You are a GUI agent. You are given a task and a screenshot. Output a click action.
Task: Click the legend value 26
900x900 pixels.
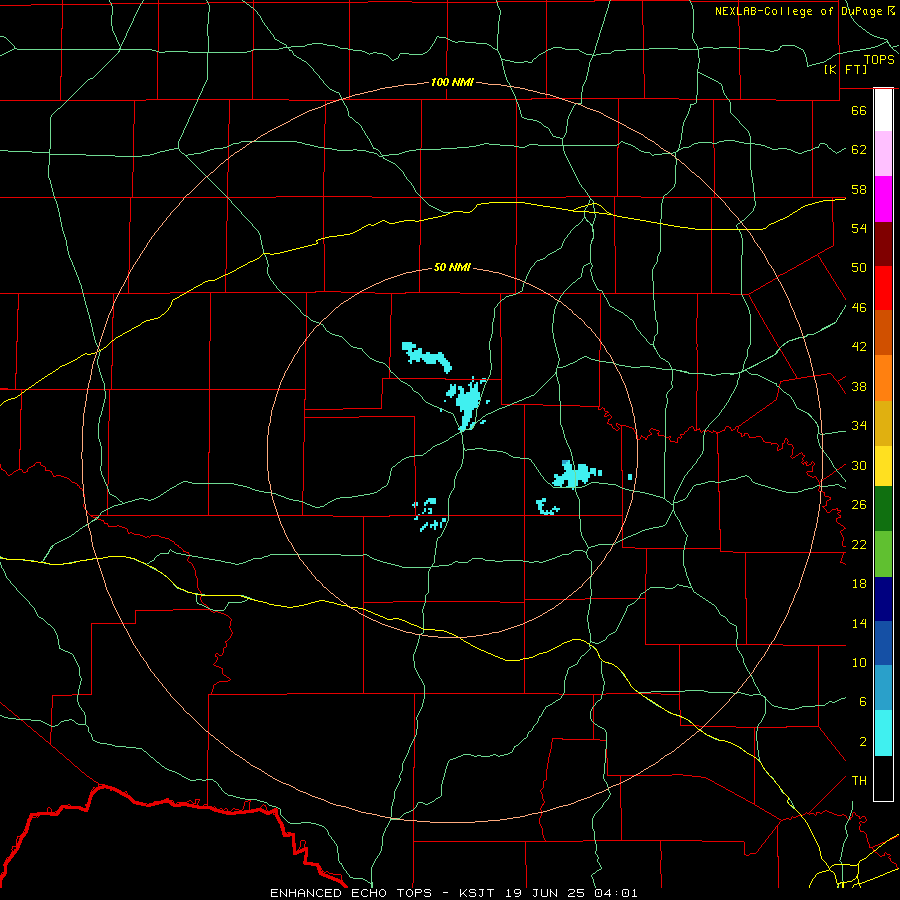coord(859,505)
